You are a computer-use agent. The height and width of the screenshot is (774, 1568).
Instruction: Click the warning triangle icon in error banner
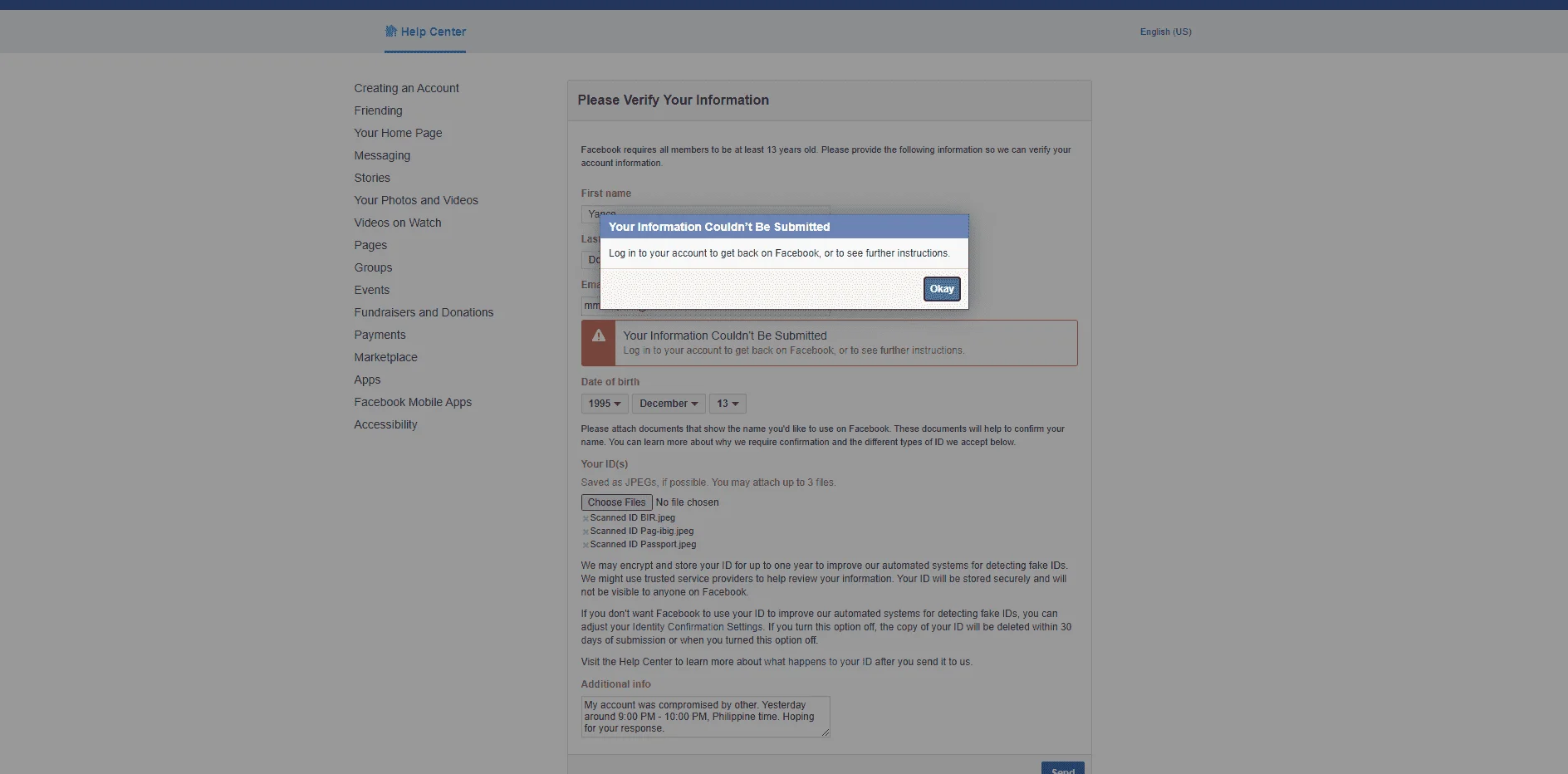598,336
